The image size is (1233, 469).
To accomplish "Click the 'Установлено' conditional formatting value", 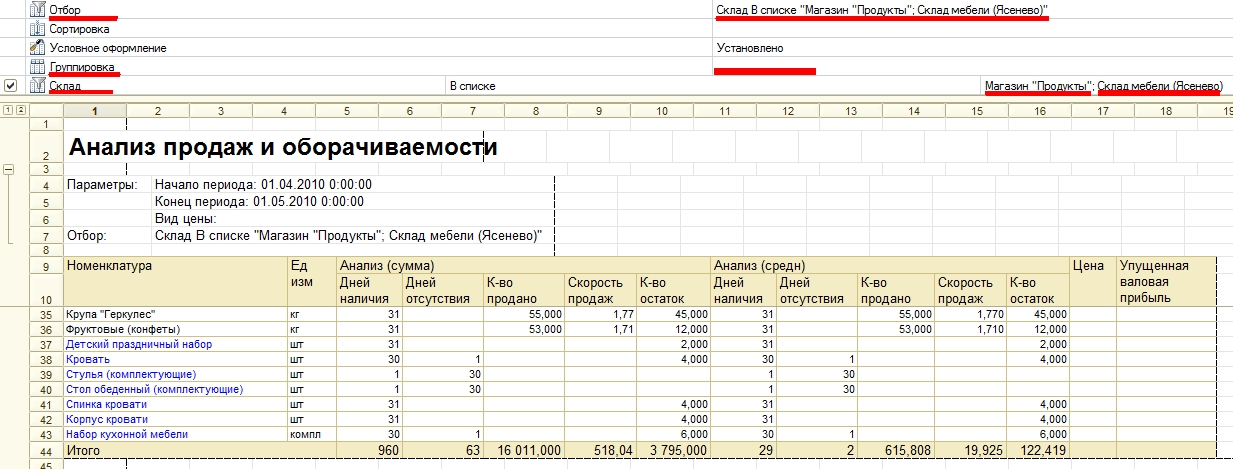I will point(750,48).
